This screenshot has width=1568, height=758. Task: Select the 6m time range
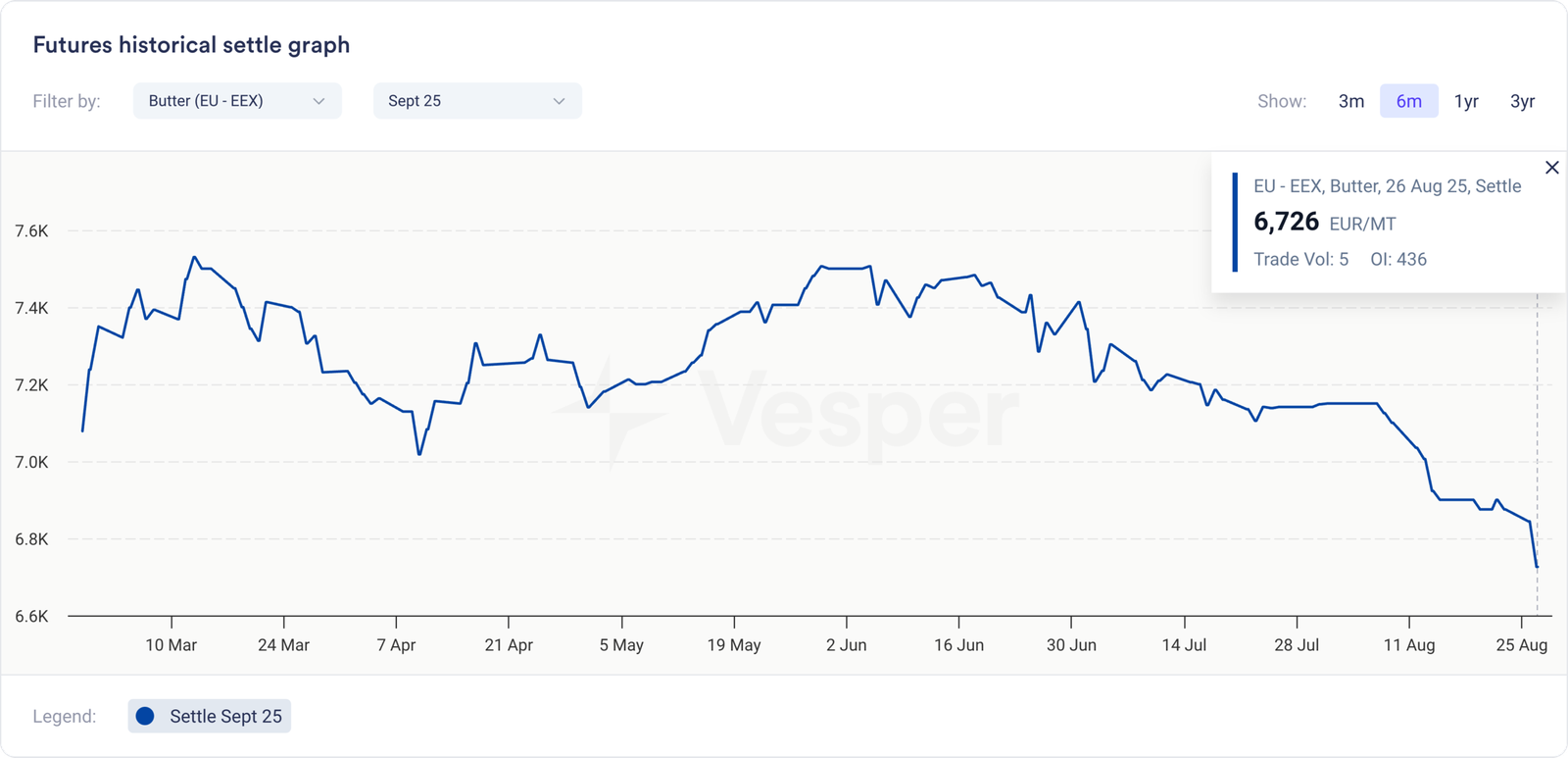(x=1408, y=101)
